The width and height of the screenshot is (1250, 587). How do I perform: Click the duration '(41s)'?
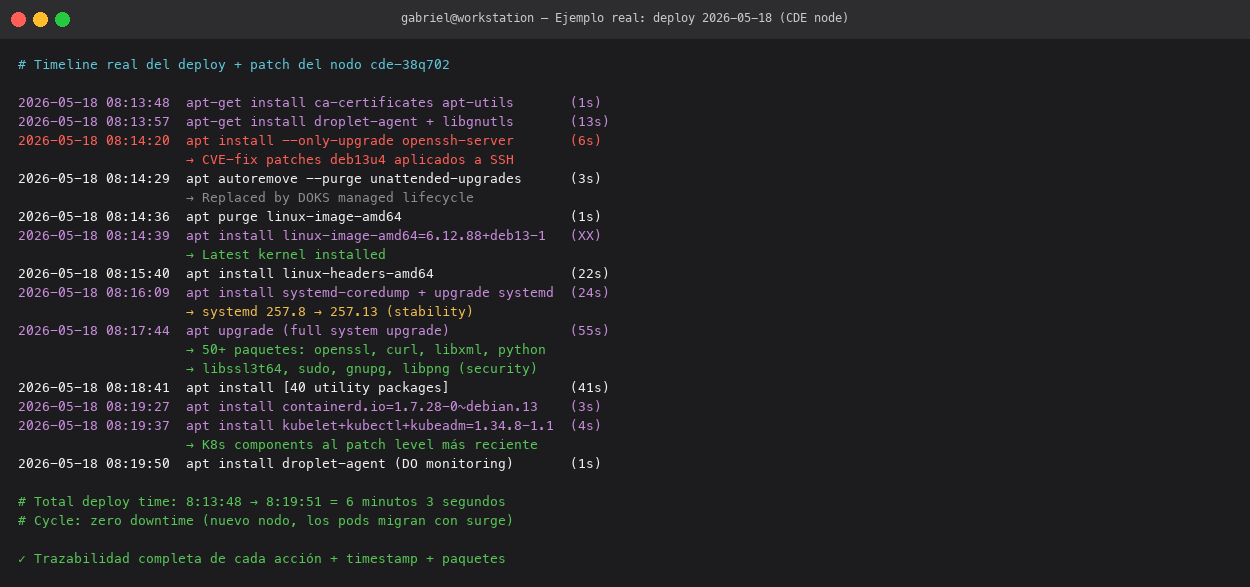click(590, 388)
